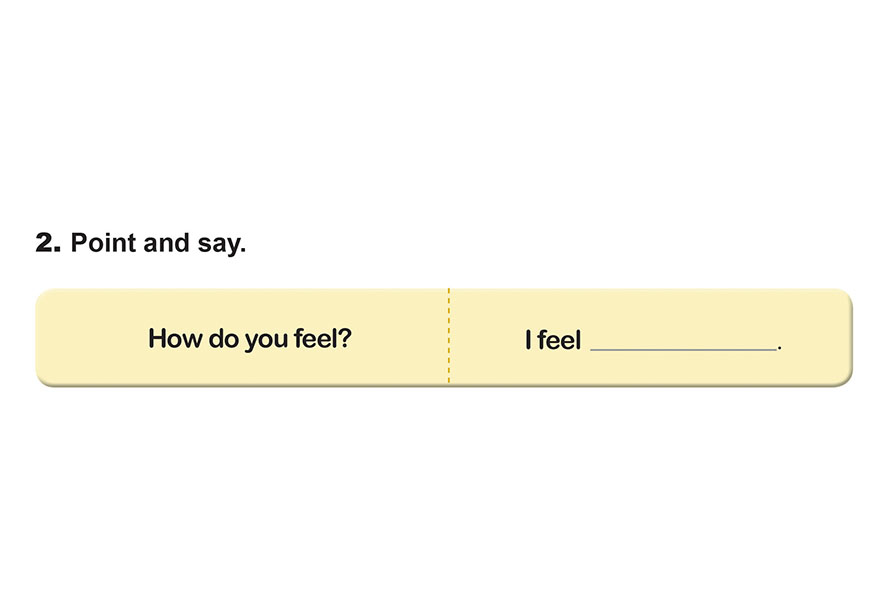Click the word "Point" in the heading
The width and height of the screenshot is (873, 612).
(104, 243)
